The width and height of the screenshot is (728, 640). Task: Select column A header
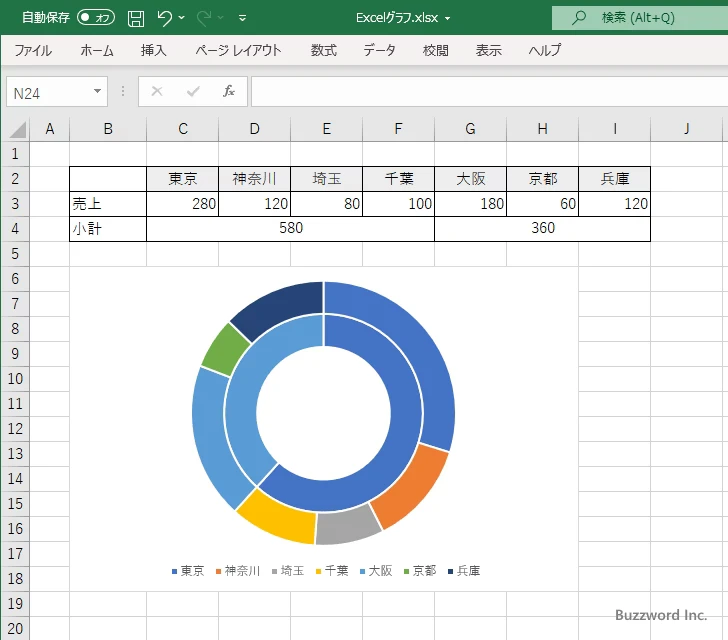point(50,129)
